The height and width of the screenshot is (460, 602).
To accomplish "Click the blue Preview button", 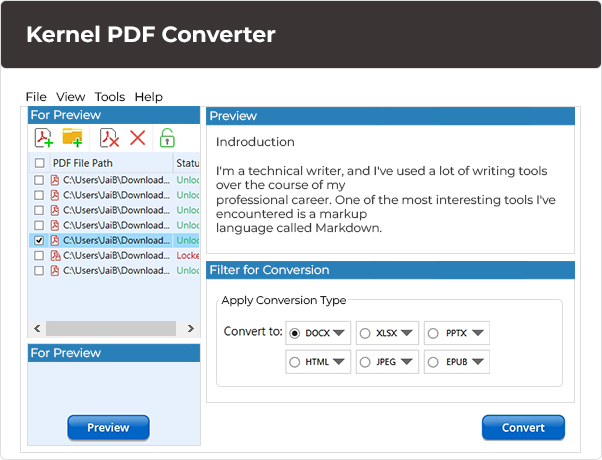I will click(108, 427).
